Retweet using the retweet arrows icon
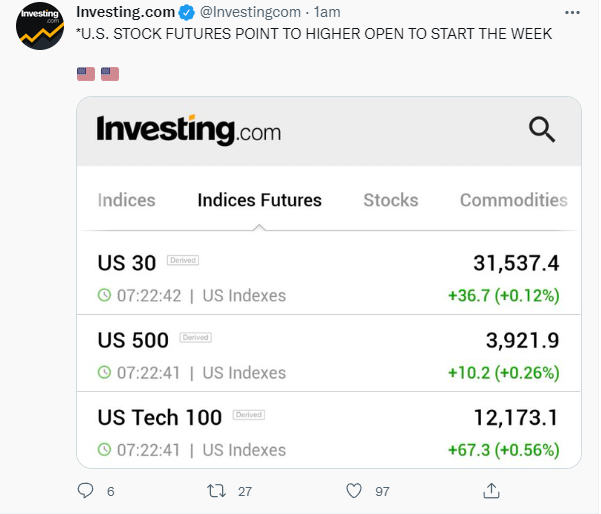 pos(217,491)
